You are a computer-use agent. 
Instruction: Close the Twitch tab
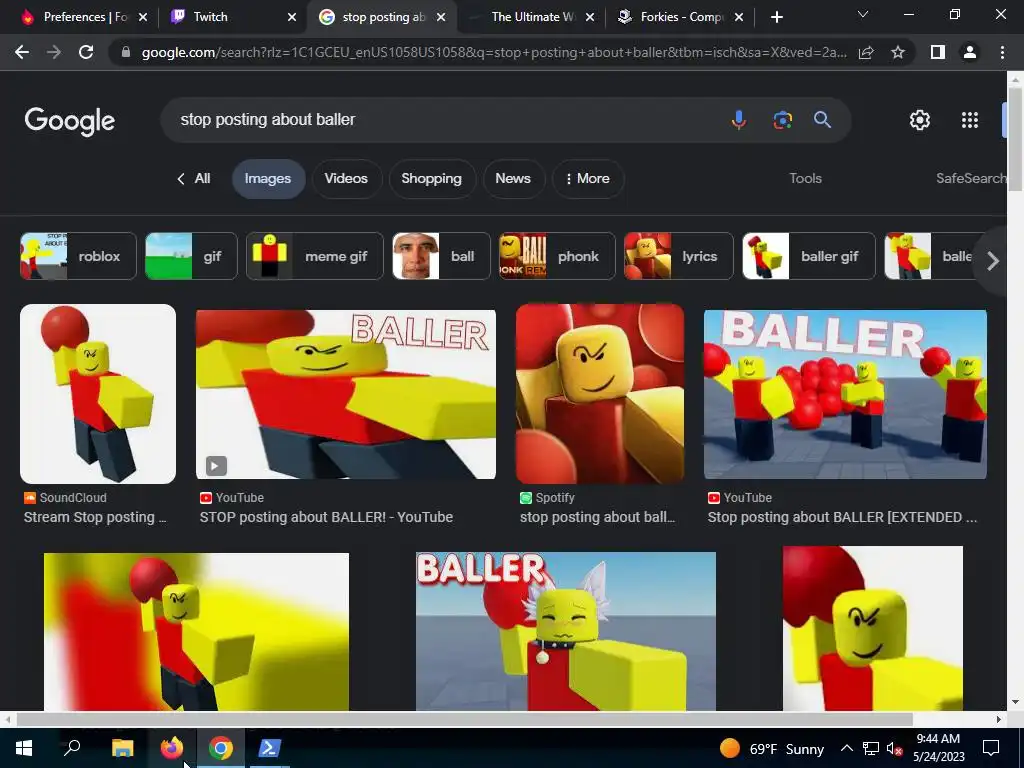pyautogui.click(x=292, y=17)
